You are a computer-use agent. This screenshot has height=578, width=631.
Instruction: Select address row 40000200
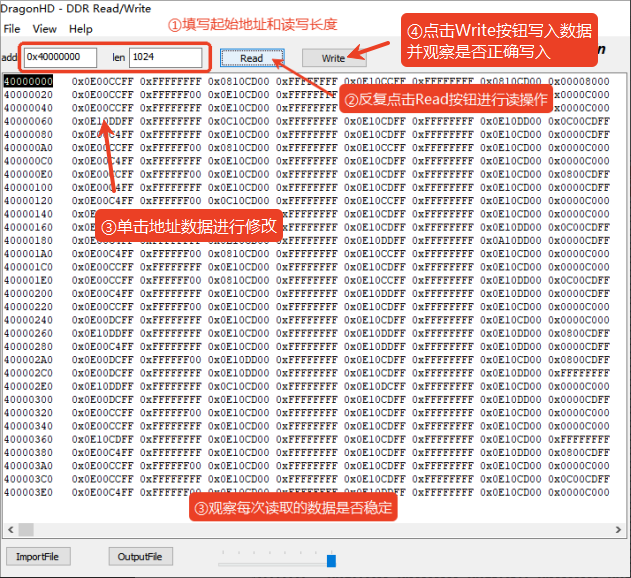coord(28,294)
